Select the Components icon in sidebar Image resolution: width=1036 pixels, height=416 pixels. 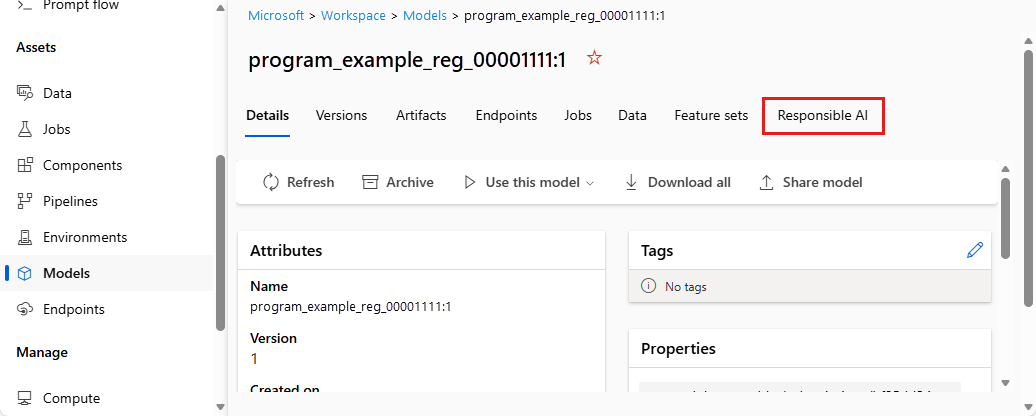24,165
